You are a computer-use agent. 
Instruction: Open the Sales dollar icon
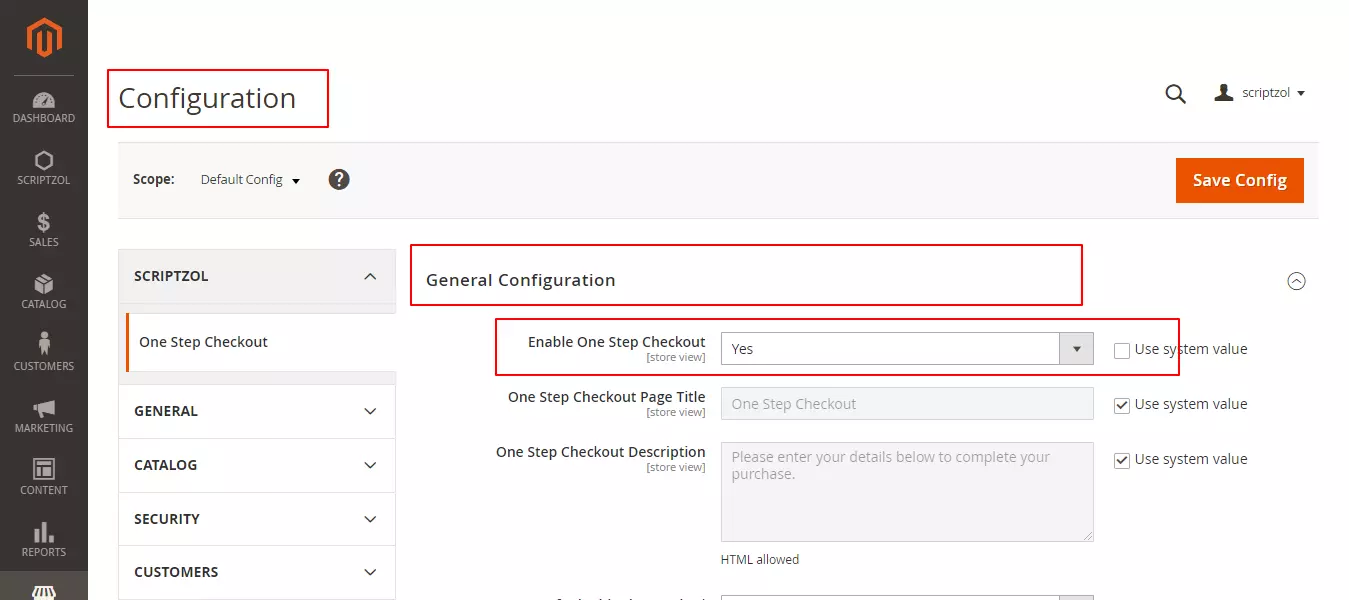44,223
